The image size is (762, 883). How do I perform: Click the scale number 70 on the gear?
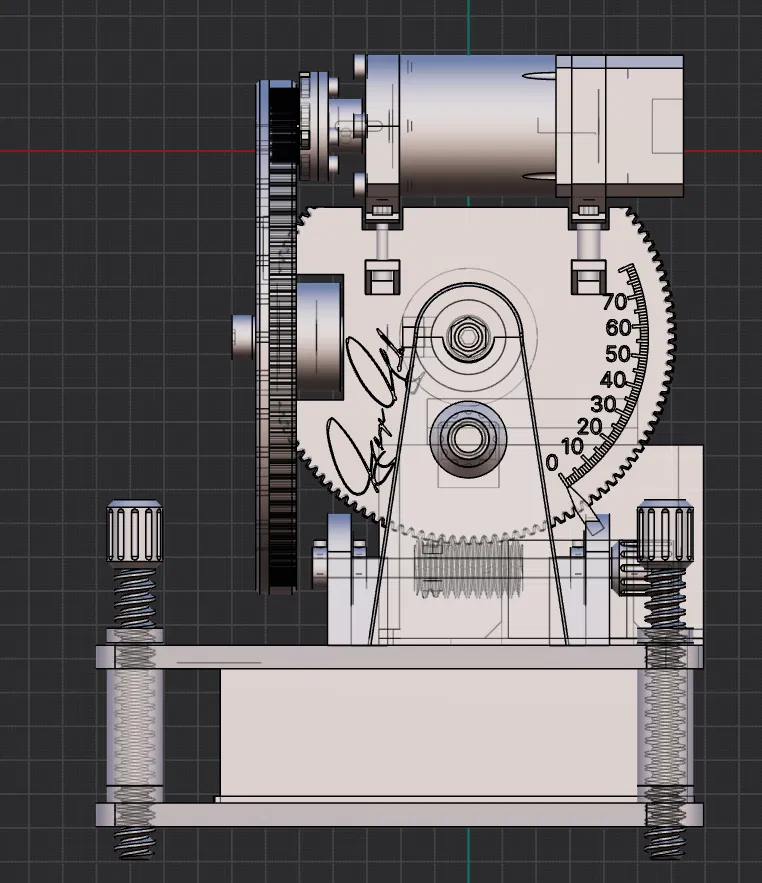tap(614, 302)
